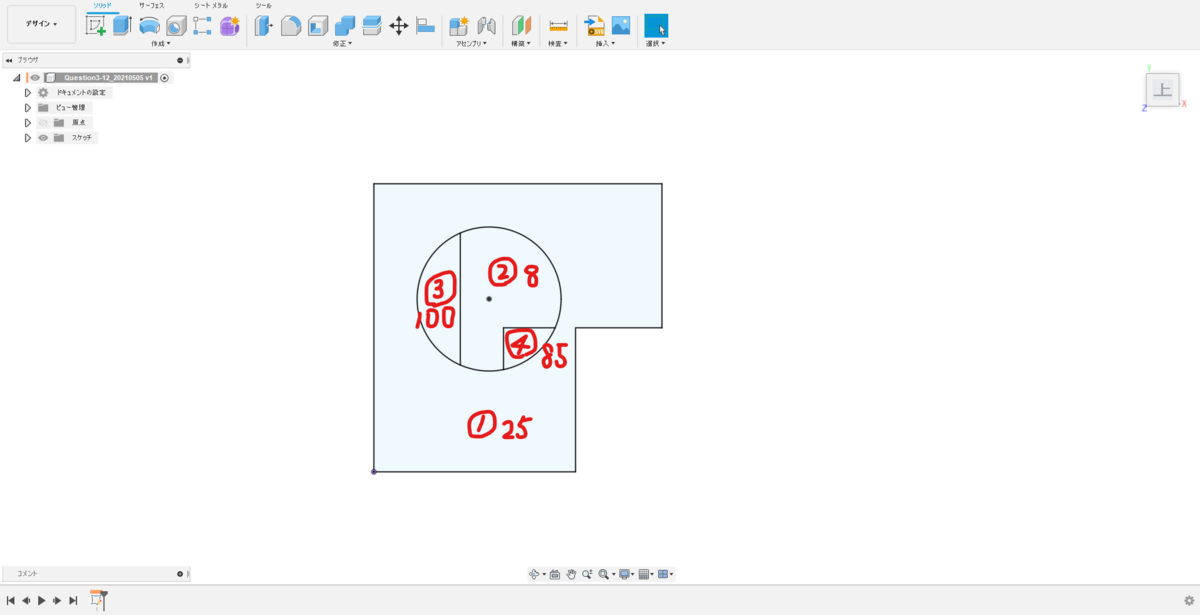
Task: Open Grid and Snaps settings icon
Action: (644, 574)
